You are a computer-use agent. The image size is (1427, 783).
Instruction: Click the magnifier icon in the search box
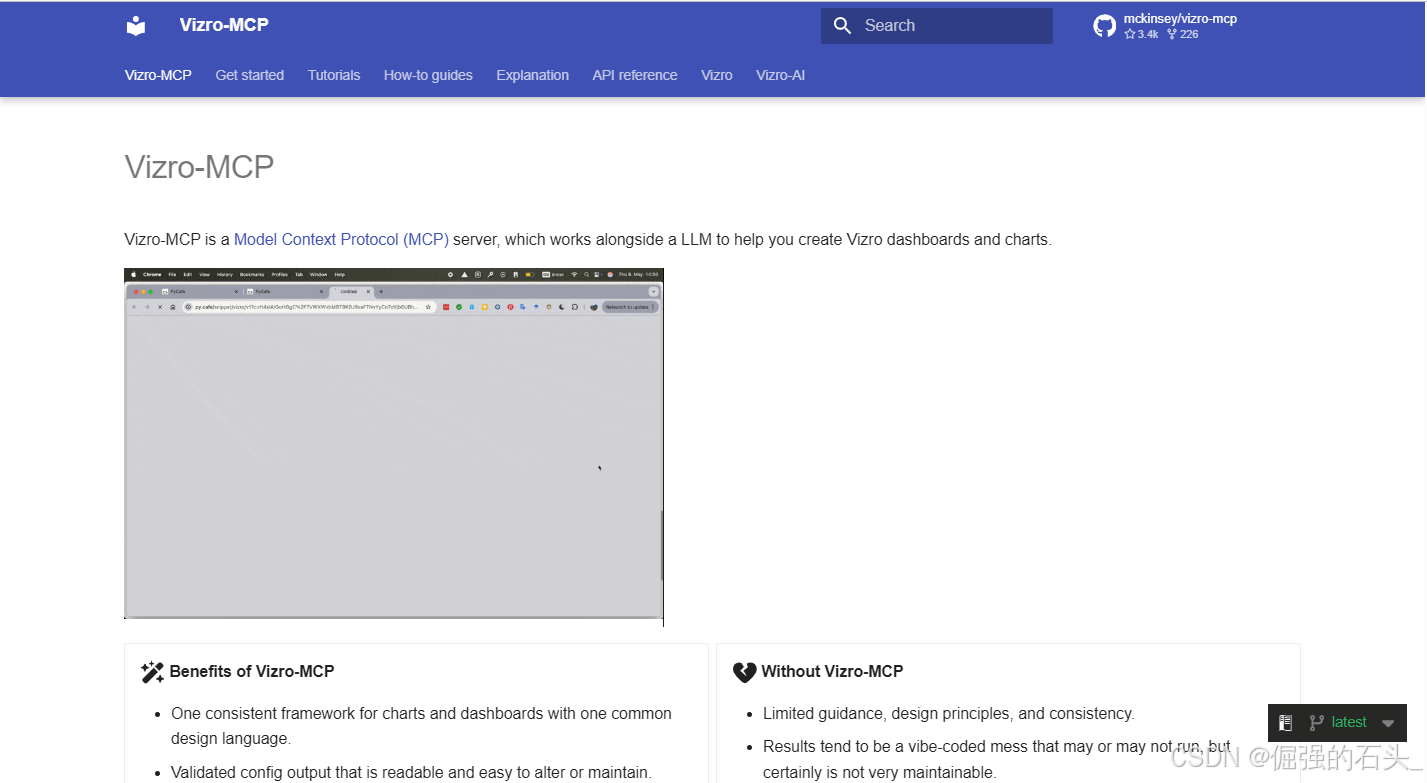click(843, 26)
